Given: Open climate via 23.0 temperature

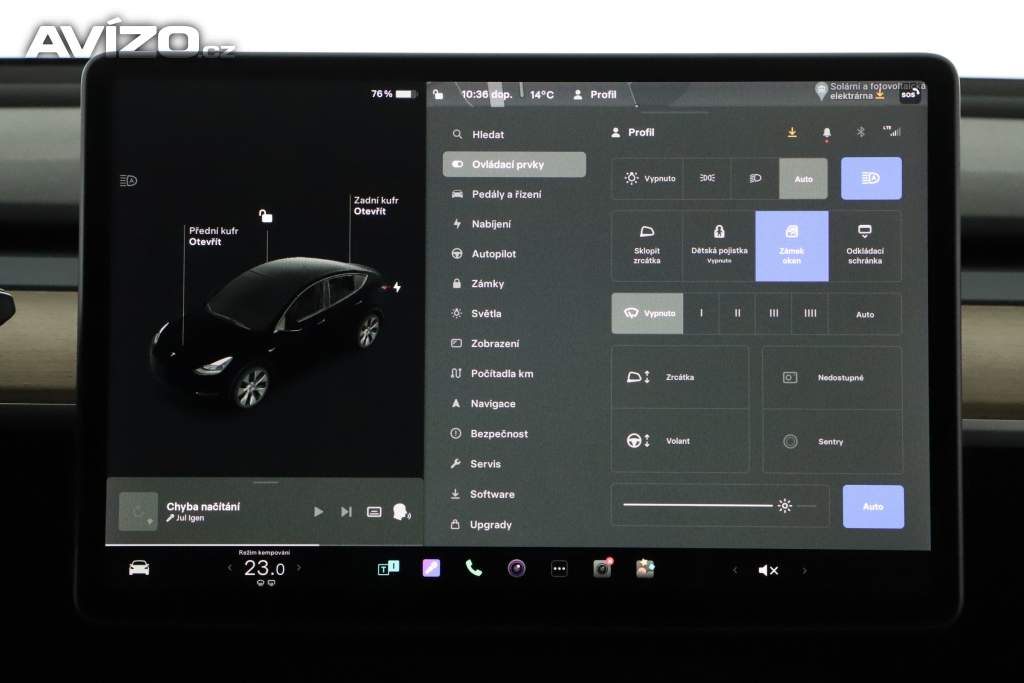Looking at the screenshot, I should pos(264,569).
